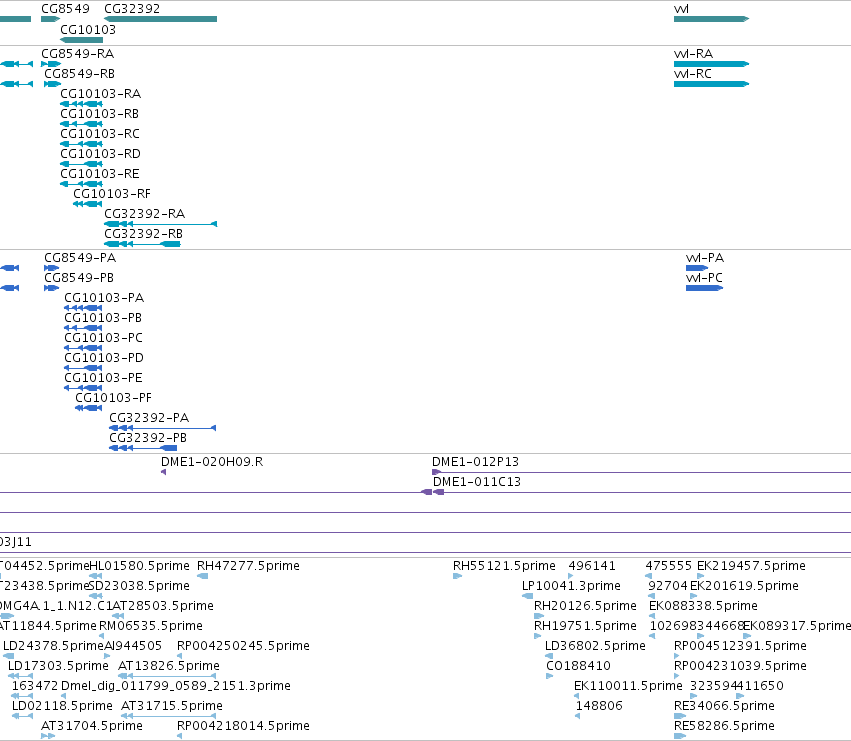Select the wl-RC transcript label
This screenshot has width=851, height=741.
693,74
